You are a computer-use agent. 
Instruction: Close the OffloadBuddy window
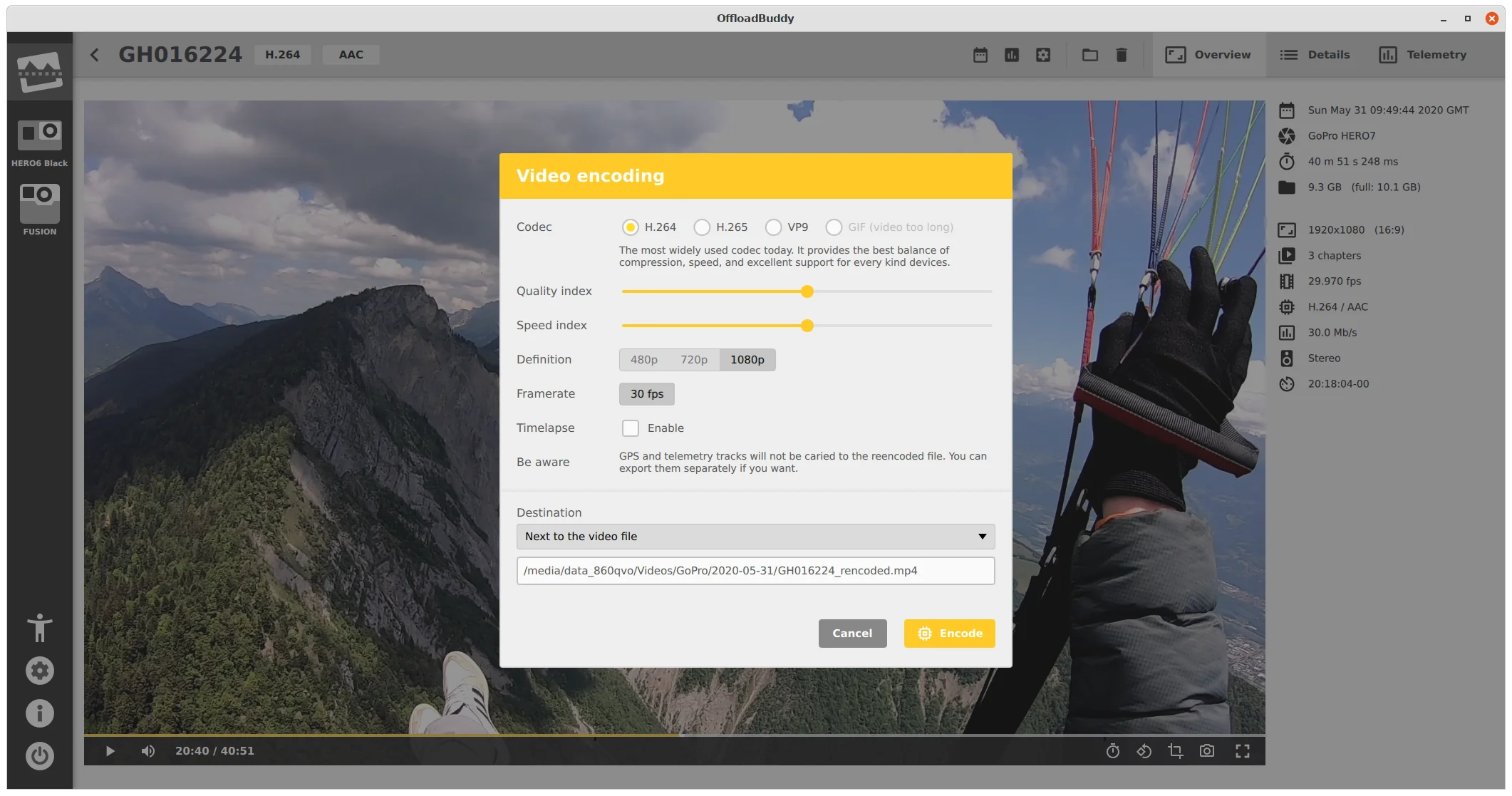(x=1492, y=19)
